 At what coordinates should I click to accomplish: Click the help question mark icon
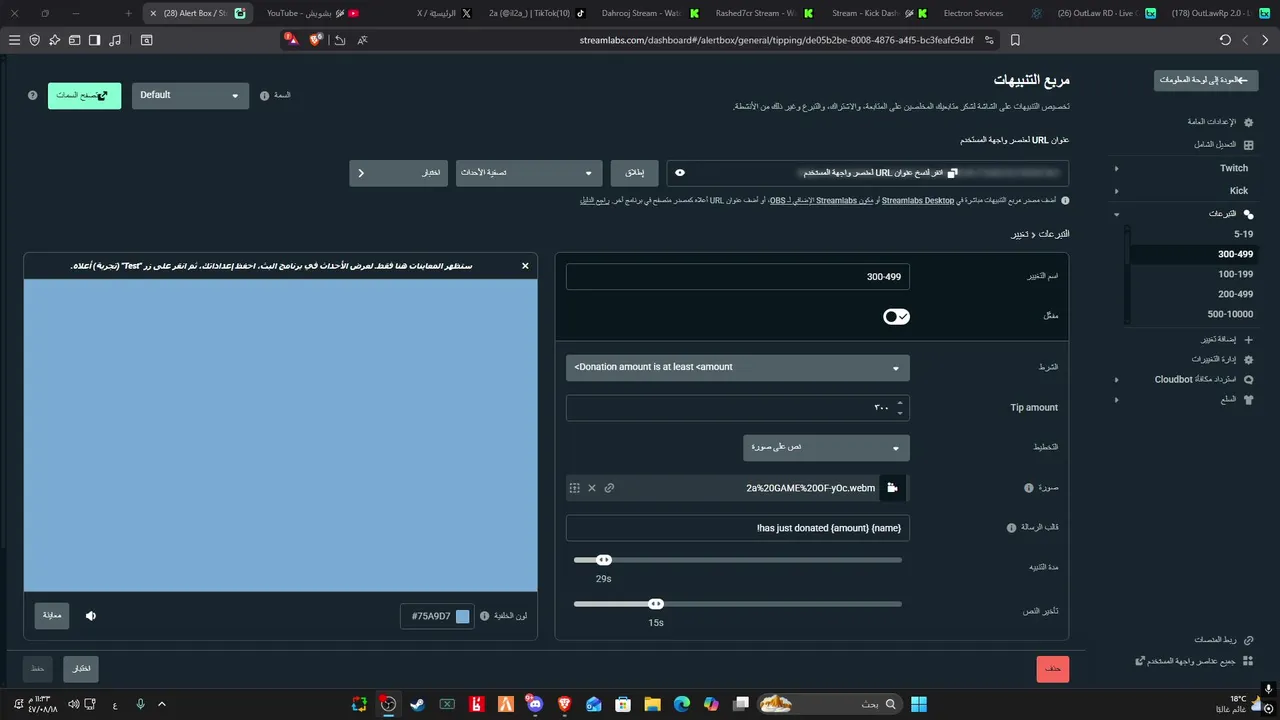click(x=33, y=96)
